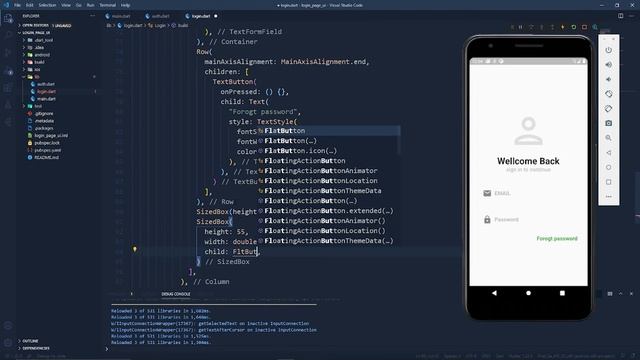This screenshot has width=640, height=360.
Task: Open the Selection menu
Action: [x=47, y=5]
